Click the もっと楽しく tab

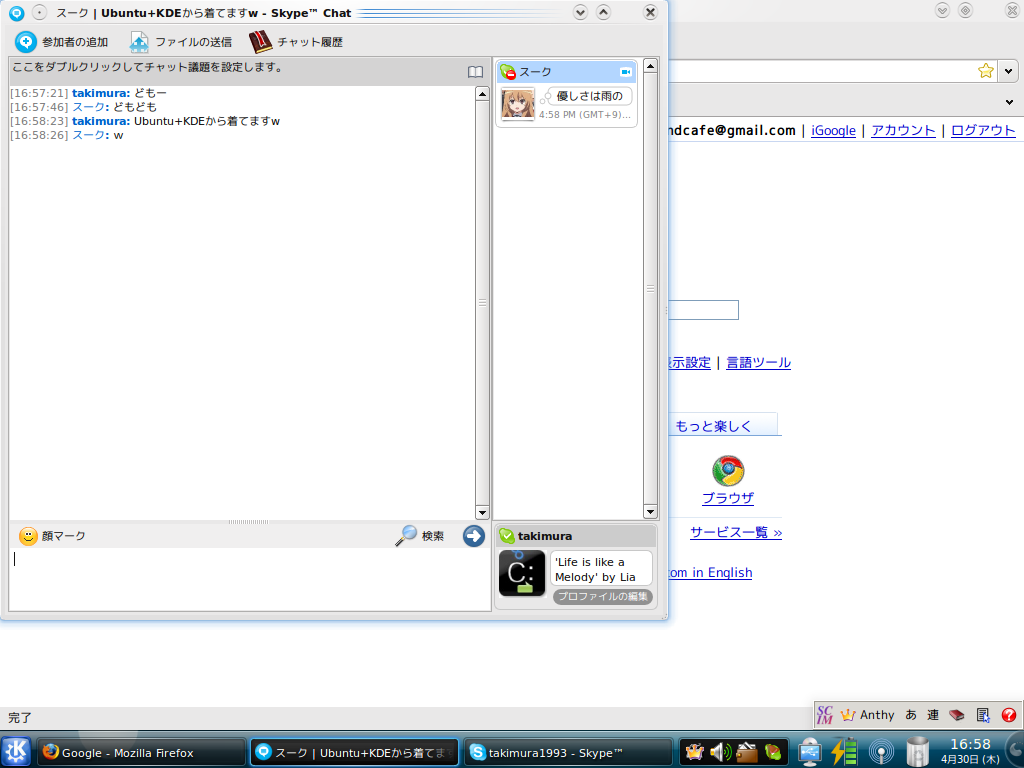(x=723, y=425)
